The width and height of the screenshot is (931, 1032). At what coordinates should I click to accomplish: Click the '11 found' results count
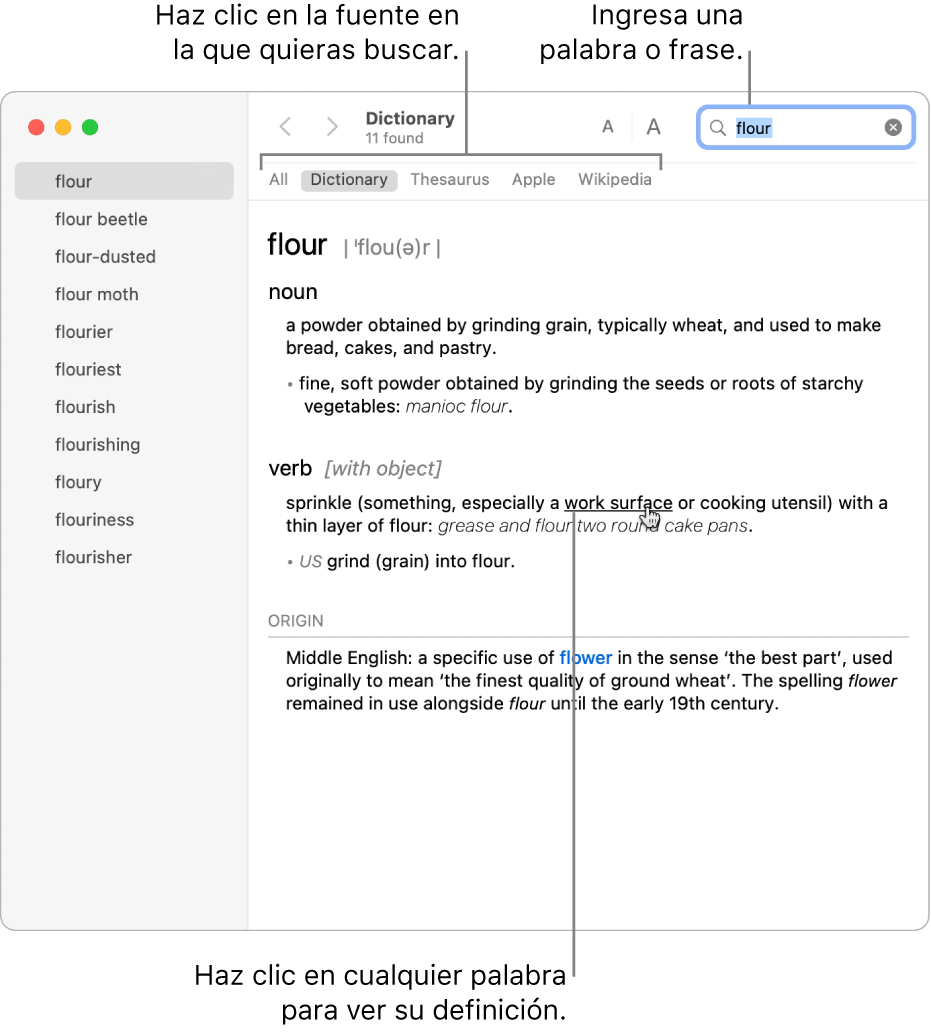[394, 138]
